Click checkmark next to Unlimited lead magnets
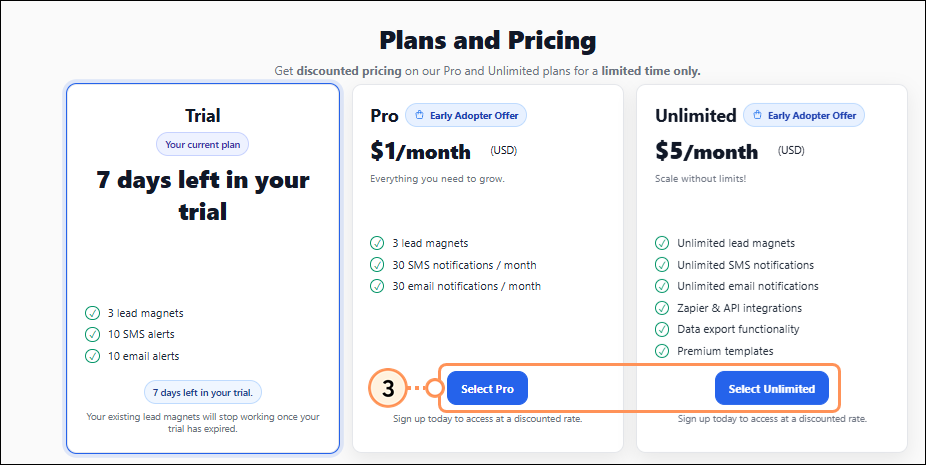The width and height of the screenshot is (926, 465). point(662,243)
